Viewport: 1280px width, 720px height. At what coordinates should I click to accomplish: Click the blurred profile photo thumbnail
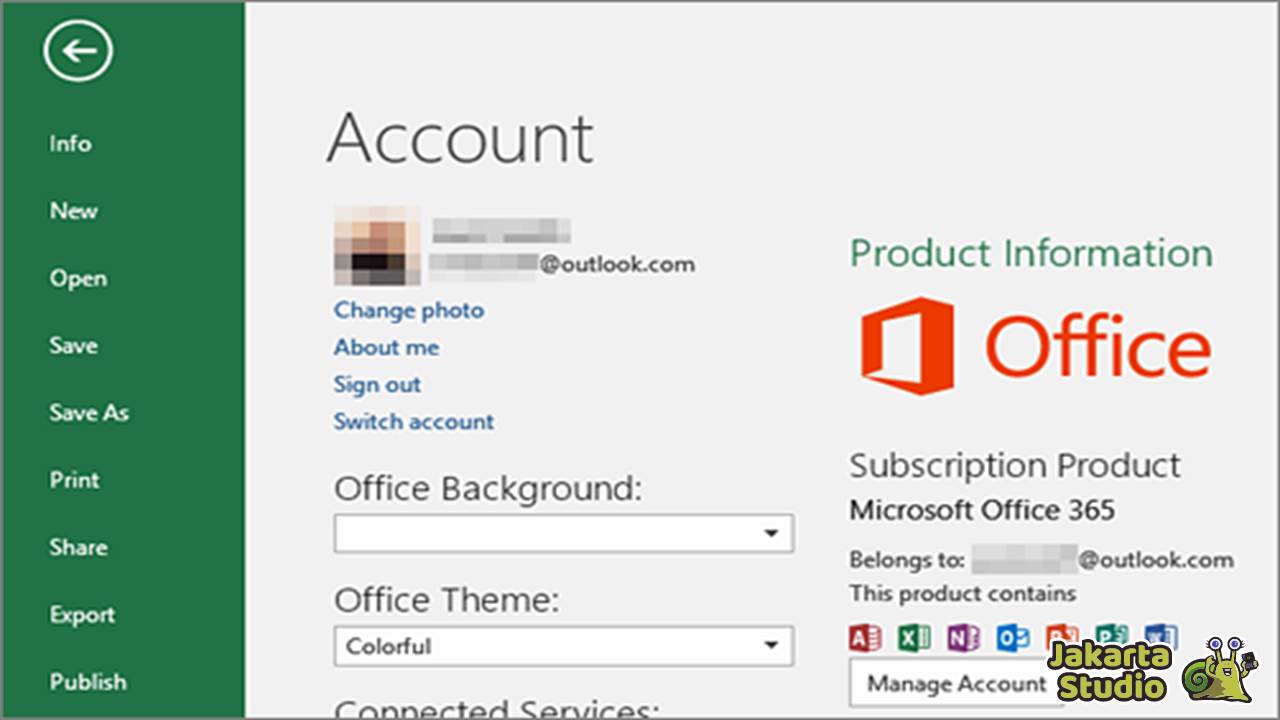[x=377, y=246]
